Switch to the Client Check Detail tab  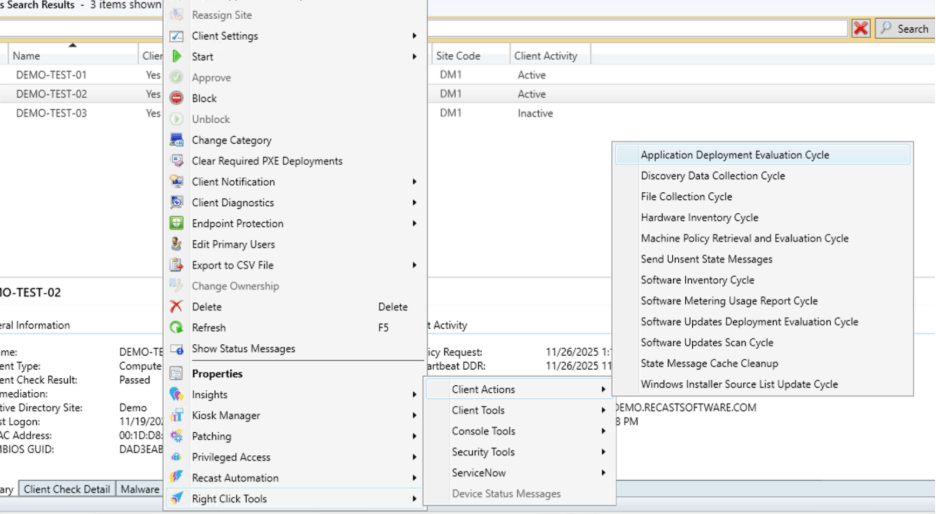67,490
